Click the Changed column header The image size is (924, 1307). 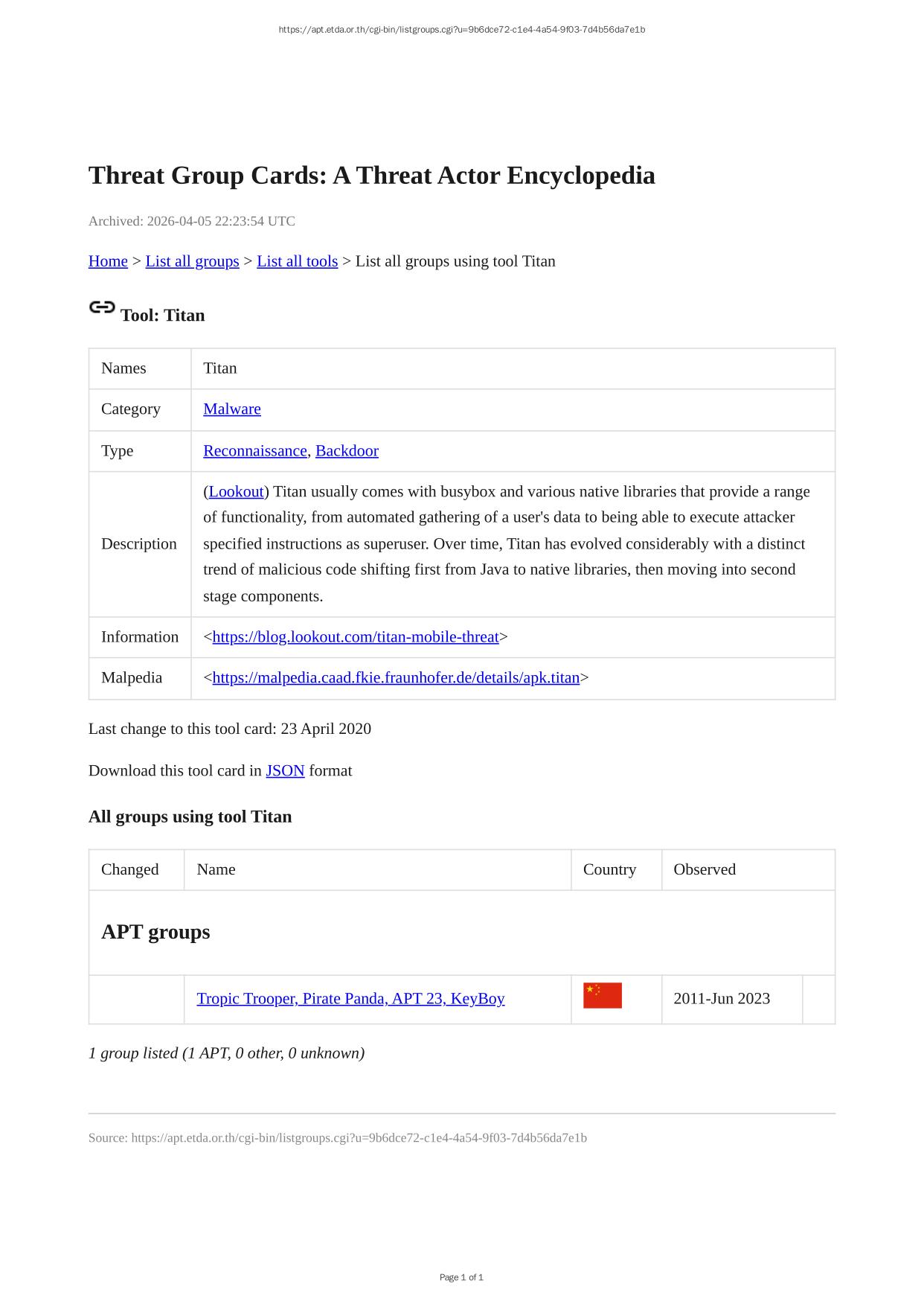[x=130, y=870]
